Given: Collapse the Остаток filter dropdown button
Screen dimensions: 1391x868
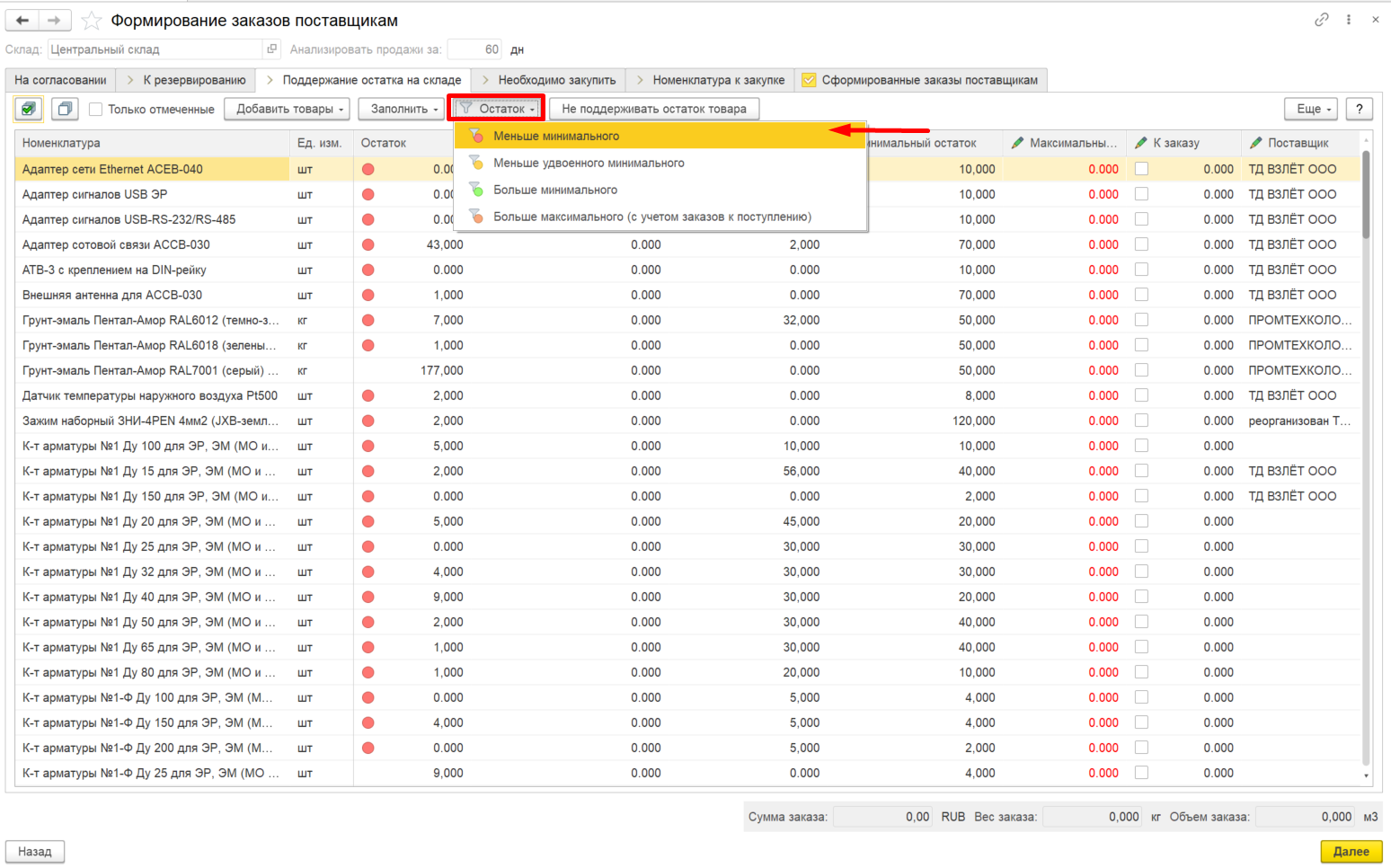Looking at the screenshot, I should [497, 109].
